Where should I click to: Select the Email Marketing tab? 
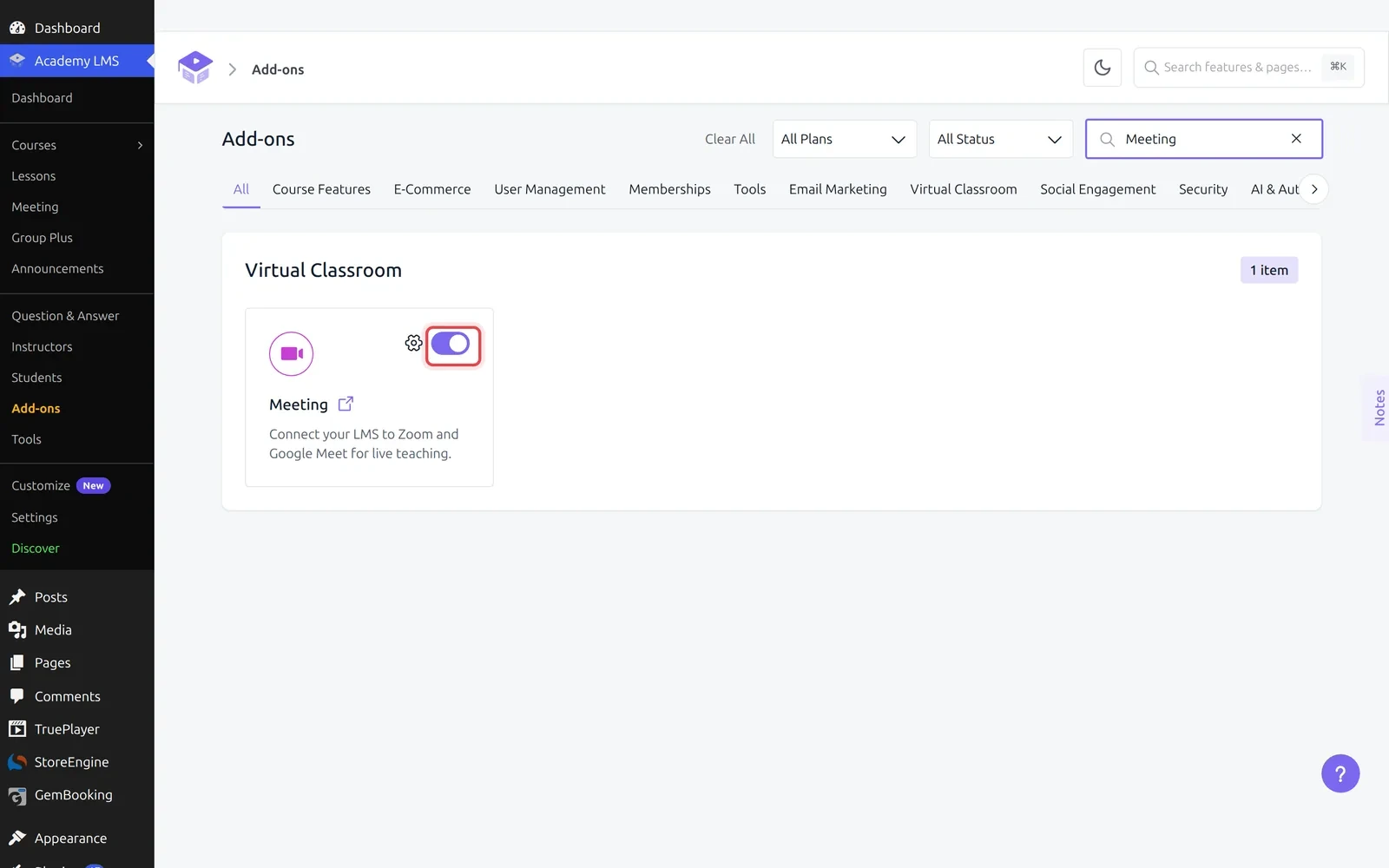click(838, 189)
